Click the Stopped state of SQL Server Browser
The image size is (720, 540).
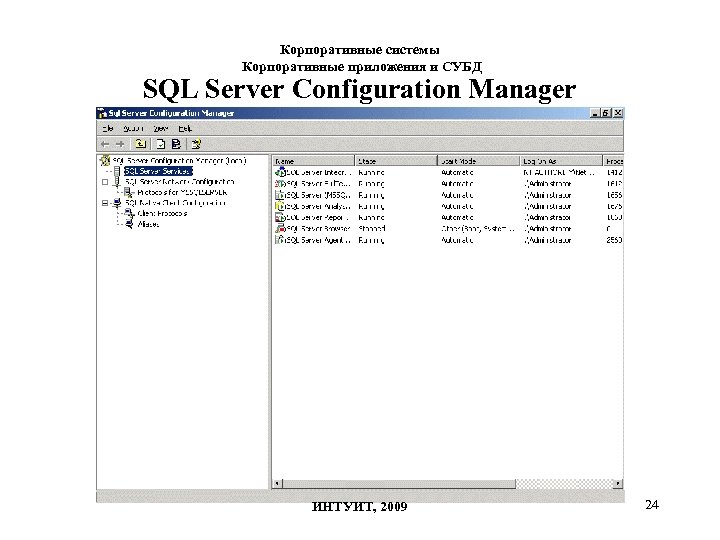tap(371, 229)
